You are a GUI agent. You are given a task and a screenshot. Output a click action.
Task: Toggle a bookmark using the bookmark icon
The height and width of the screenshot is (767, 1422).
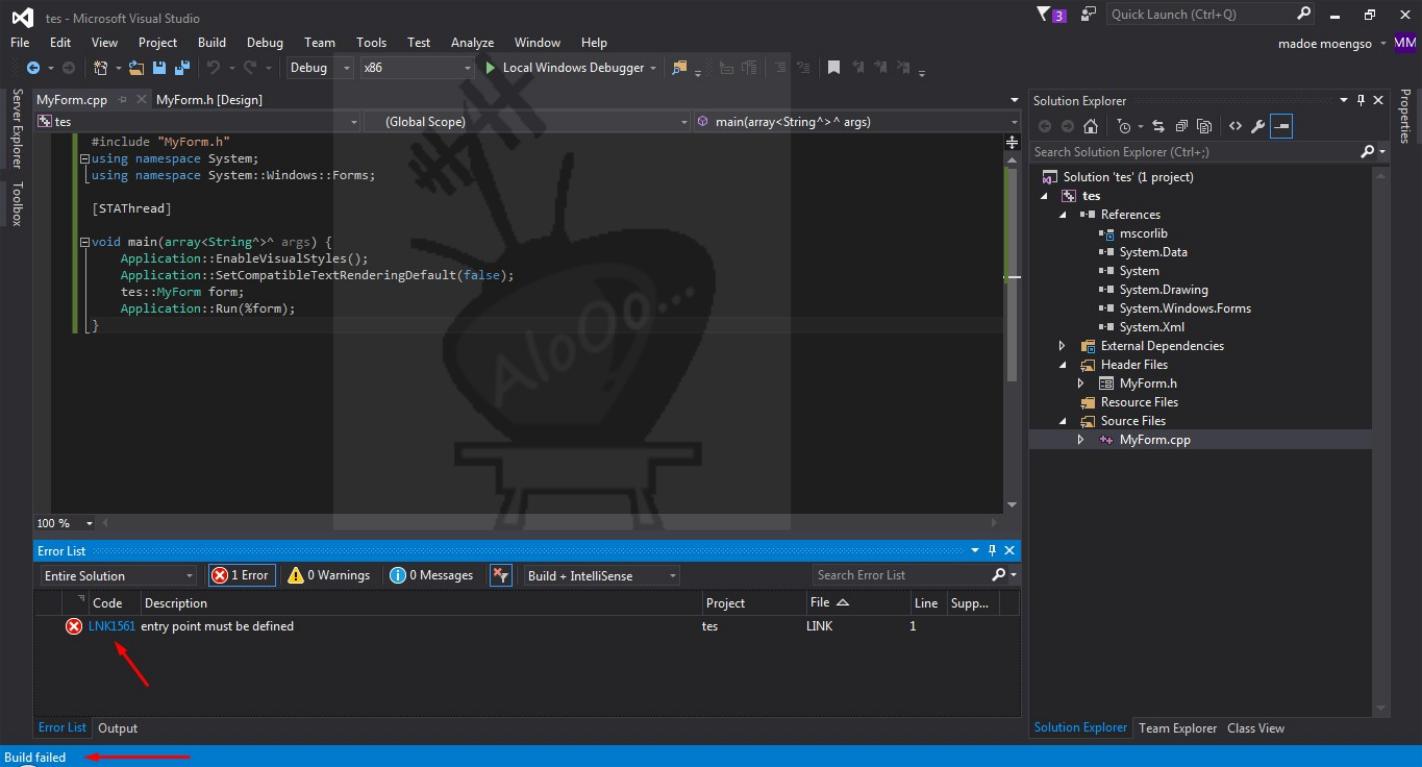834,67
